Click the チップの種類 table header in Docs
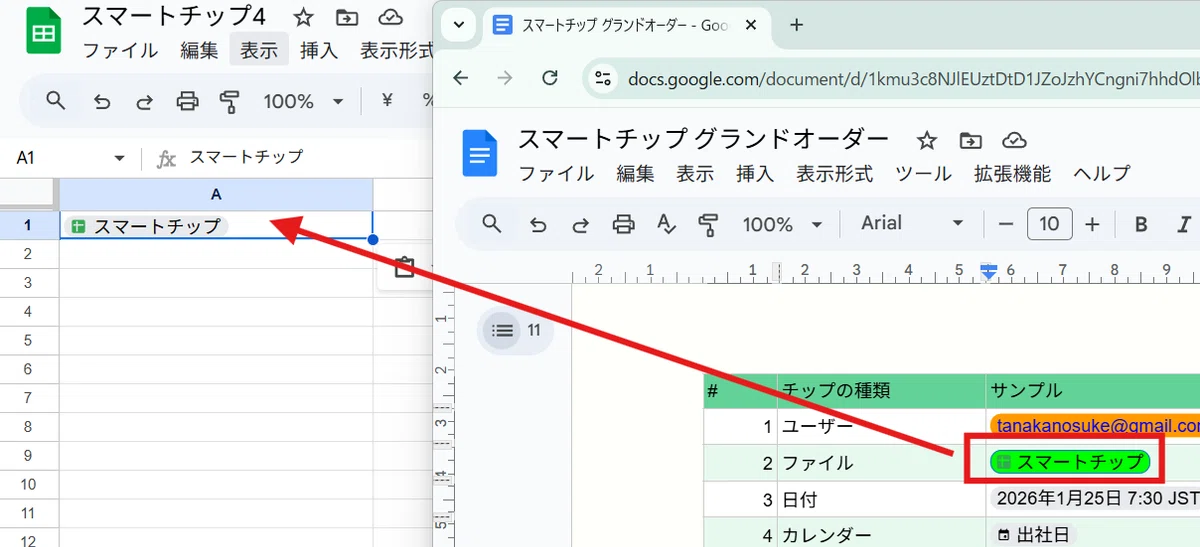Viewport: 1200px width, 547px height. [881, 391]
